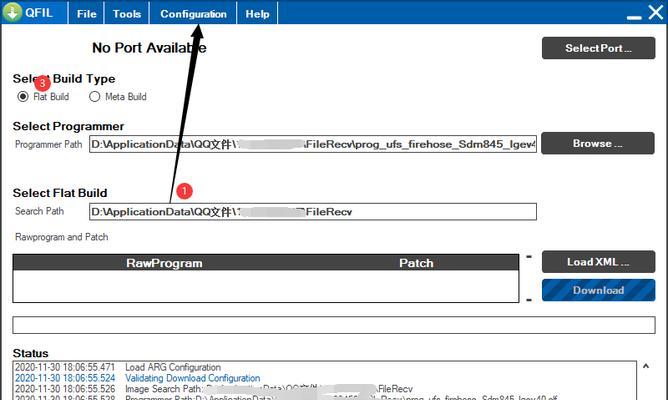Open the Help menu
Viewport: 668px width, 400px height.
point(257,14)
